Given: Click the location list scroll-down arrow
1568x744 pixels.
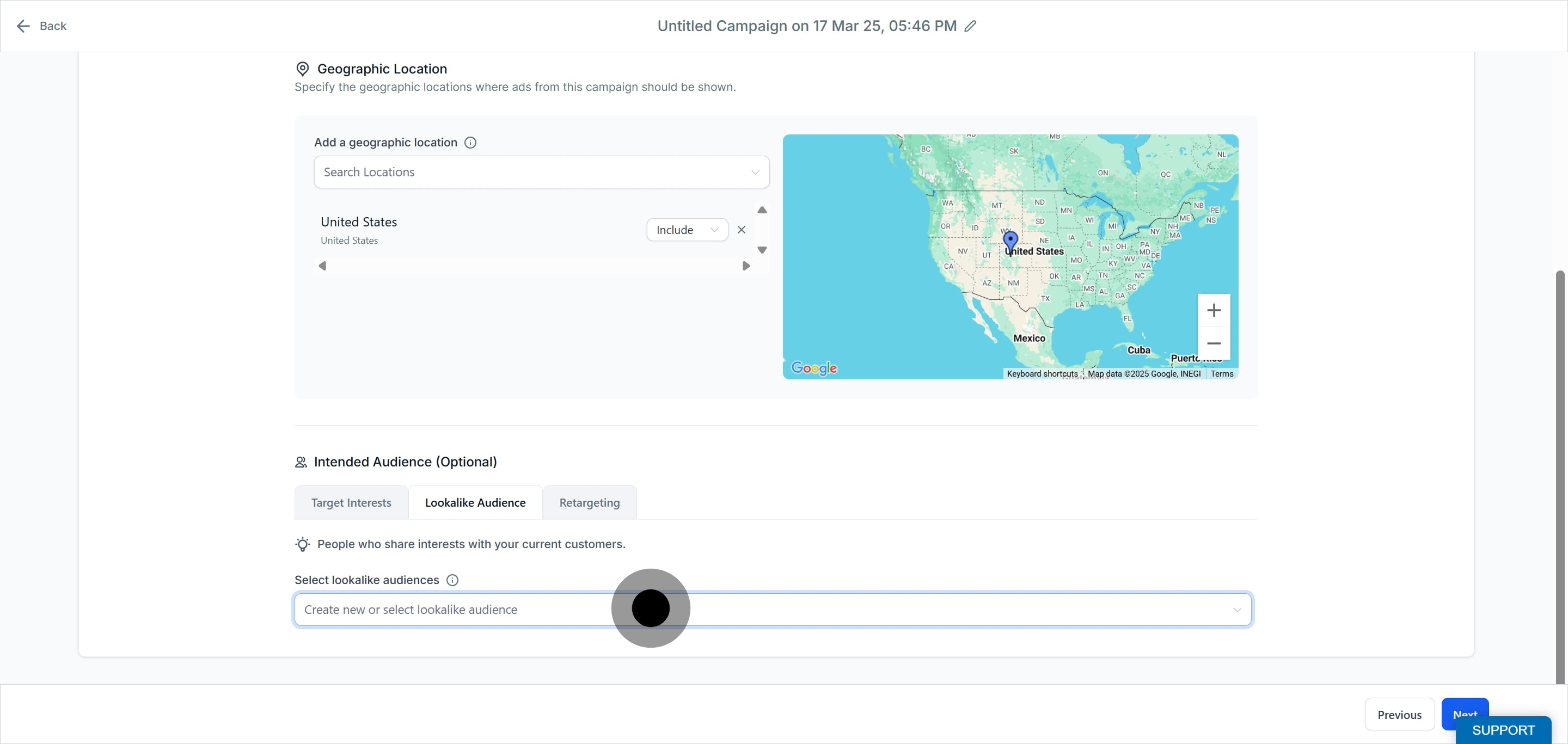Looking at the screenshot, I should 762,250.
